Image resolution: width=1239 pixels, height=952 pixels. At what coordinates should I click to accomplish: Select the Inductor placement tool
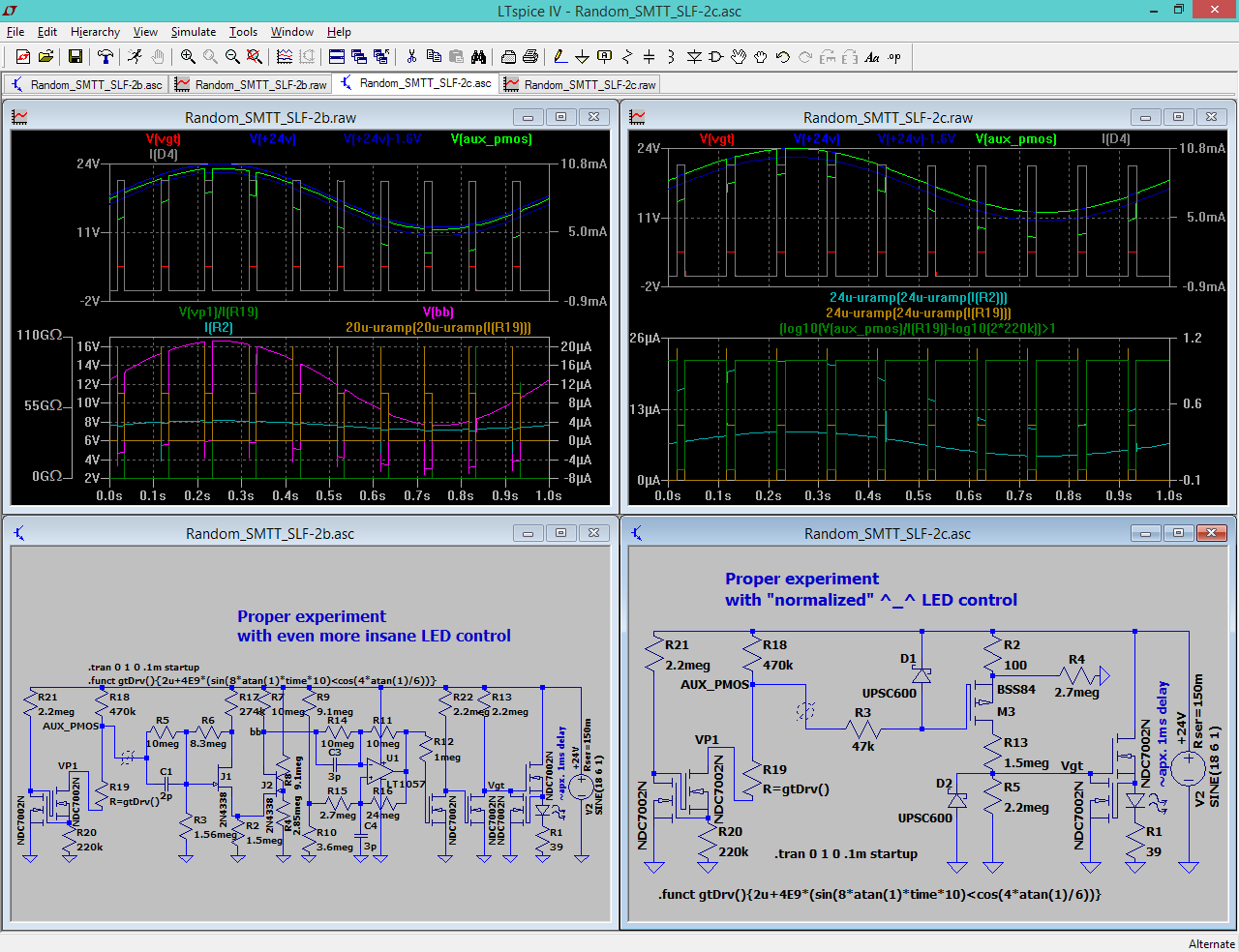coord(671,57)
